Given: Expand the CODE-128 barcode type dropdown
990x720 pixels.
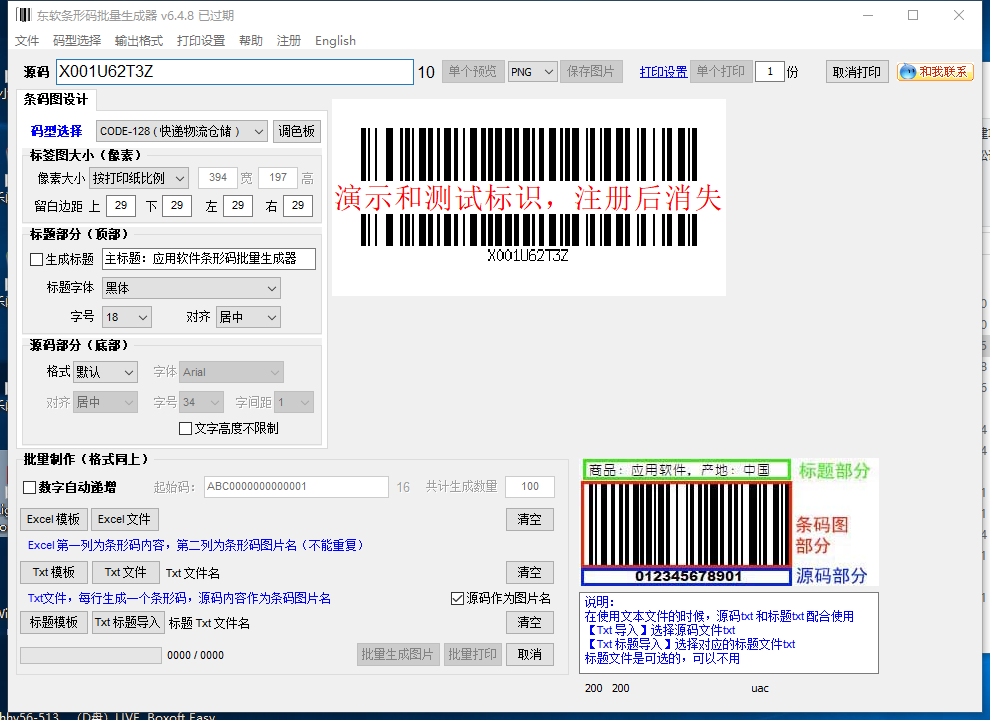Looking at the screenshot, I should 182,131.
